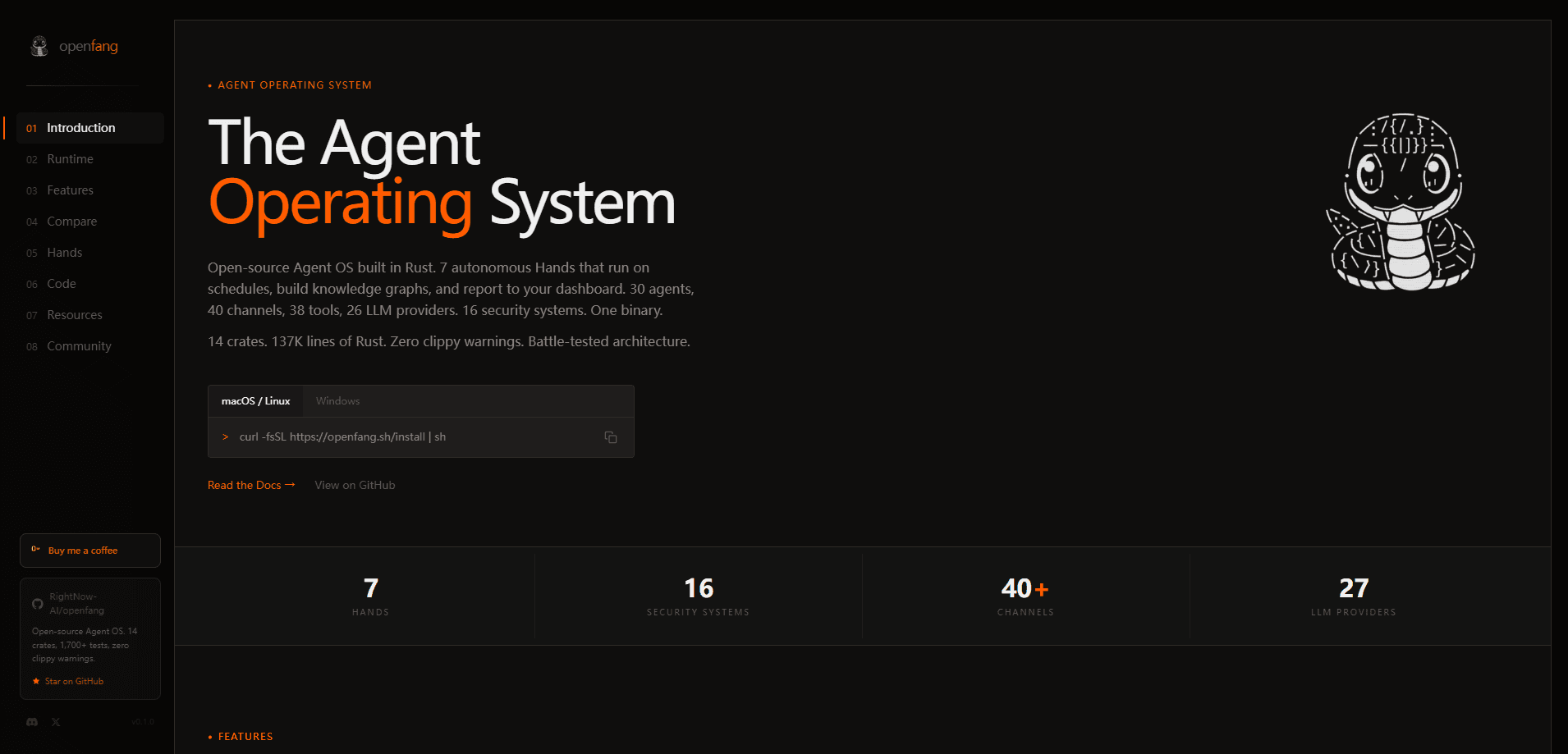Click the openfang brand name
Screen dimensions: 1568x754
(x=89, y=46)
